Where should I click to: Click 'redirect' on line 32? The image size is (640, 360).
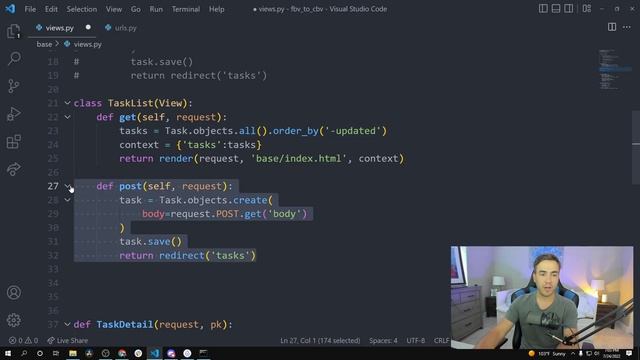(182, 256)
